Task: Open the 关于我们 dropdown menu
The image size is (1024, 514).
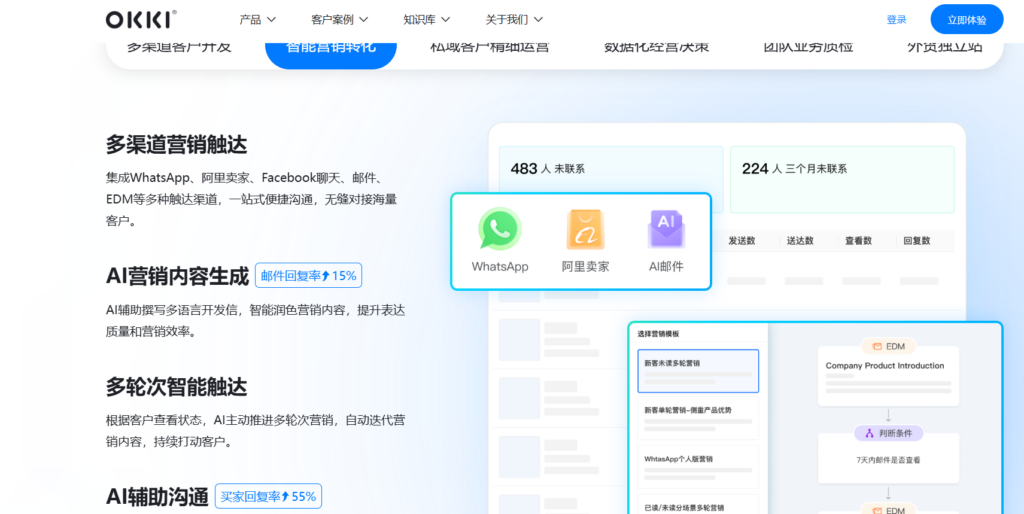Action: click(x=514, y=19)
